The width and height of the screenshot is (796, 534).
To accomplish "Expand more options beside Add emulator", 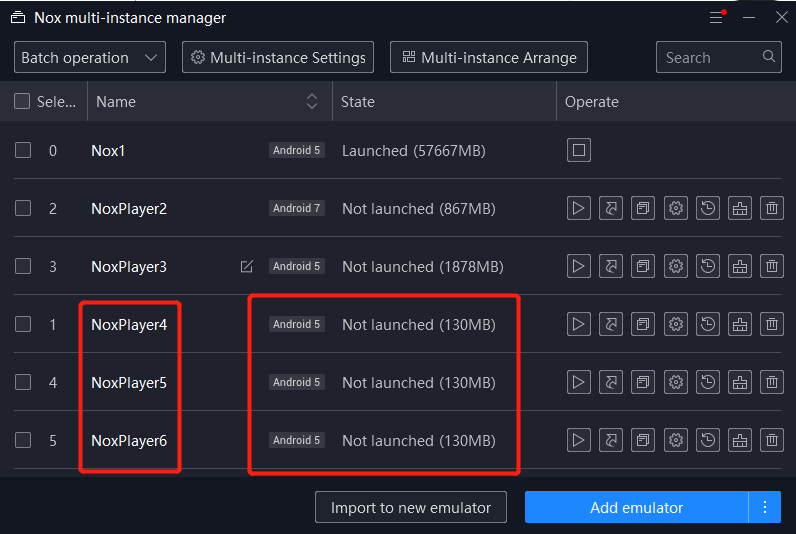I will [765, 507].
